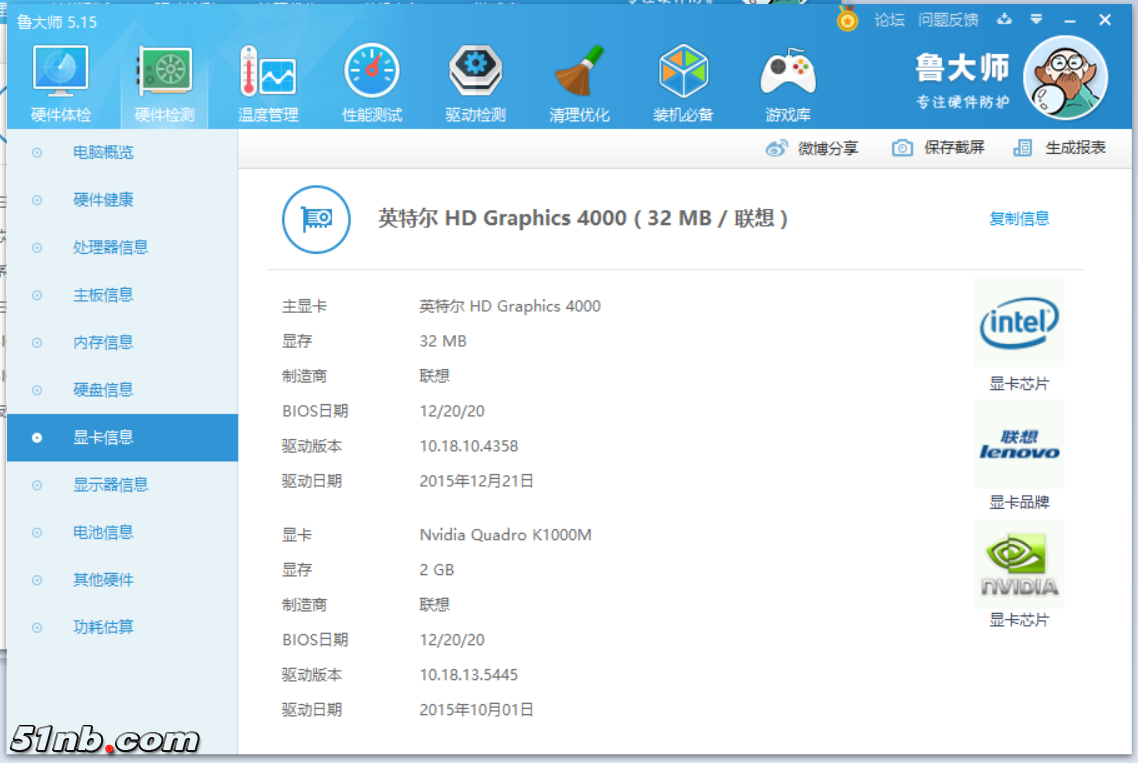Click the gold medal icon in title bar

point(847,19)
